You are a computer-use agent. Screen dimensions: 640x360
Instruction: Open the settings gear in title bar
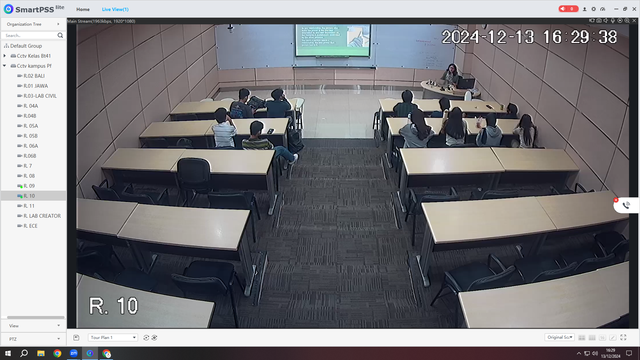pyautogui.click(x=593, y=9)
